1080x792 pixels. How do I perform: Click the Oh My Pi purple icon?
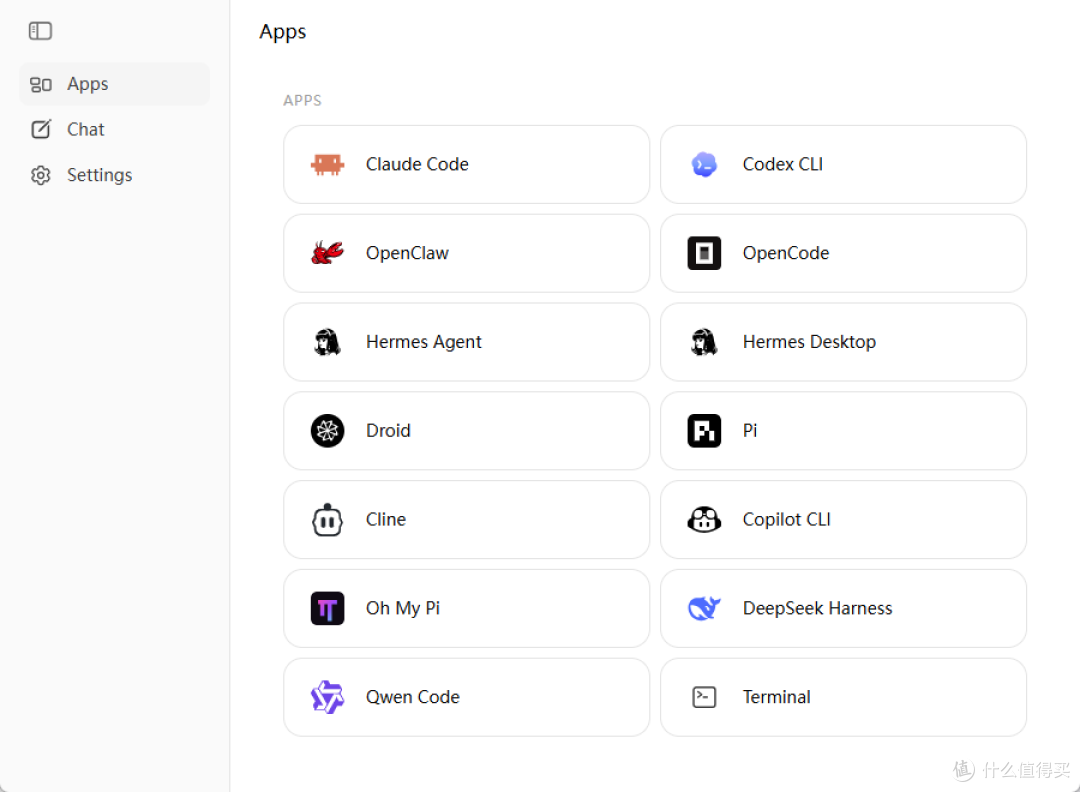[x=327, y=608]
